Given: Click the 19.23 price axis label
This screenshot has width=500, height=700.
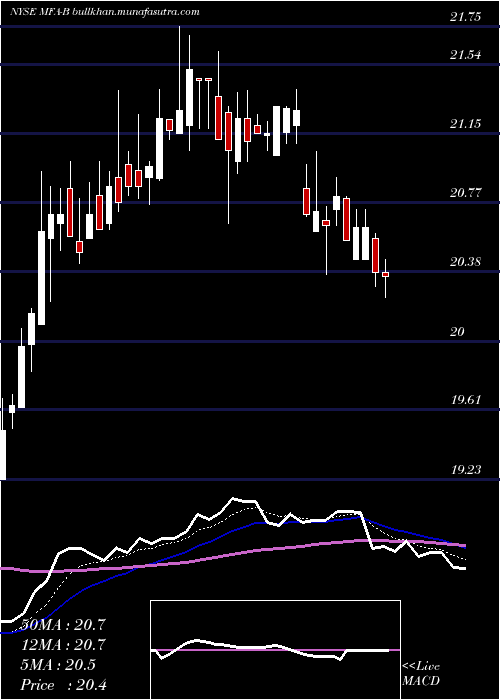Looking at the screenshot, I should click(466, 469).
